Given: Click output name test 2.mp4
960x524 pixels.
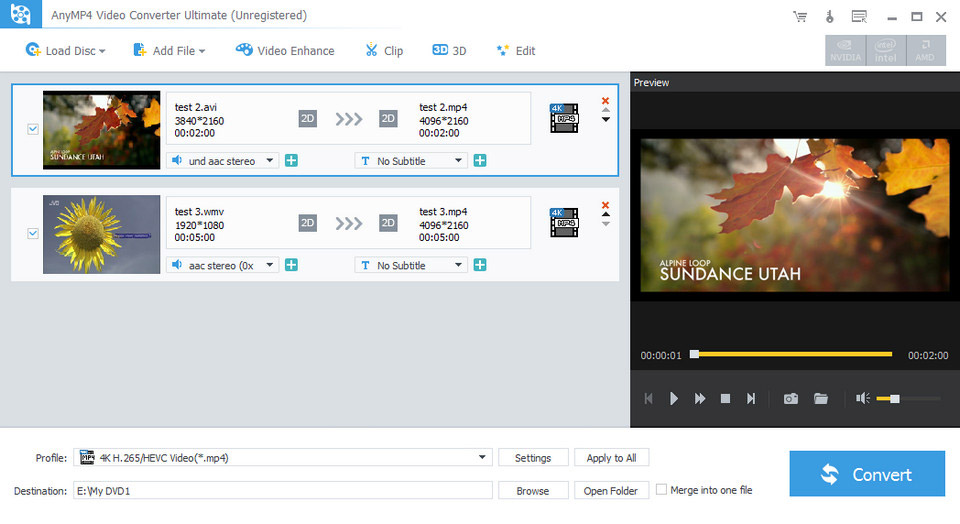Looking at the screenshot, I should click(x=443, y=107).
